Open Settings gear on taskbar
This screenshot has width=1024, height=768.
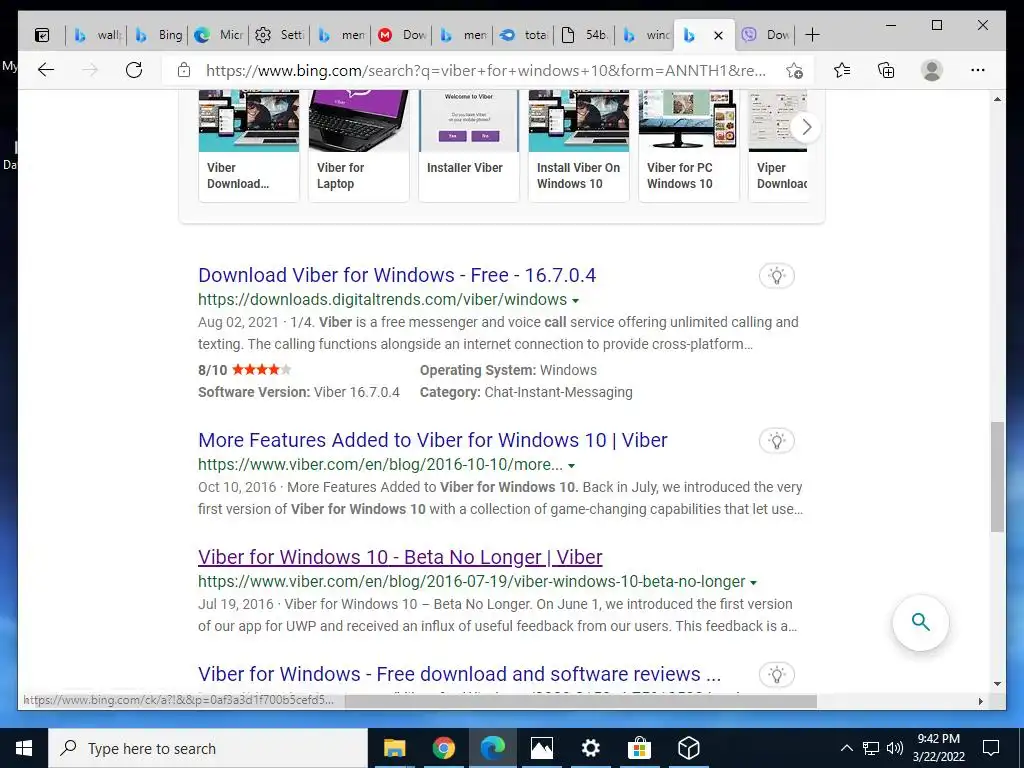click(x=590, y=748)
